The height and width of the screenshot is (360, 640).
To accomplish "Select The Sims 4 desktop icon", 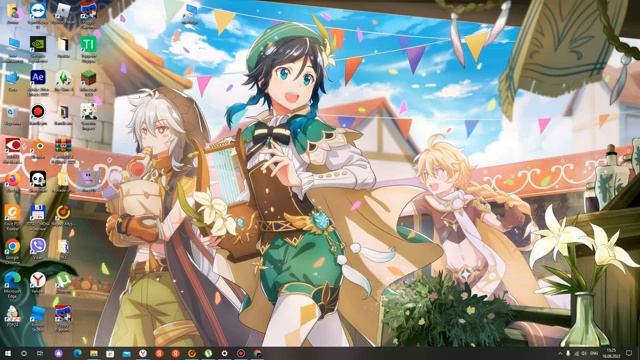I will coord(63,78).
